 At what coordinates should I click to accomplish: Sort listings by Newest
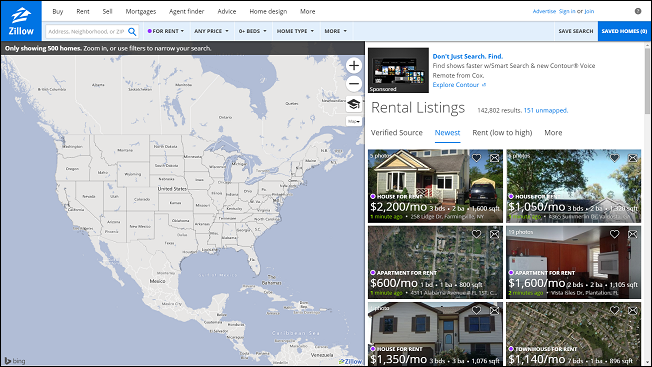(x=447, y=133)
